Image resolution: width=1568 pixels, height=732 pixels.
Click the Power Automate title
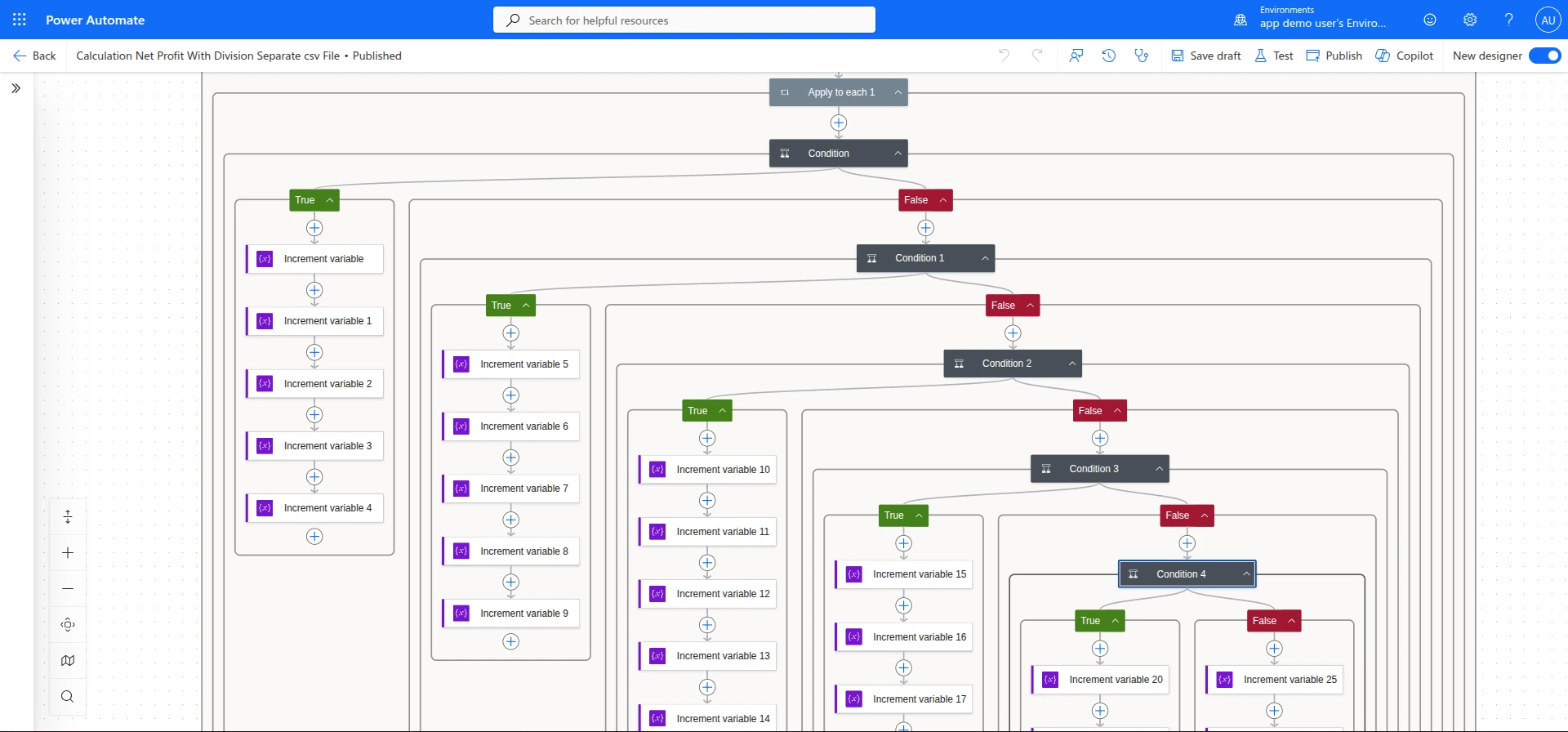pyautogui.click(x=95, y=20)
